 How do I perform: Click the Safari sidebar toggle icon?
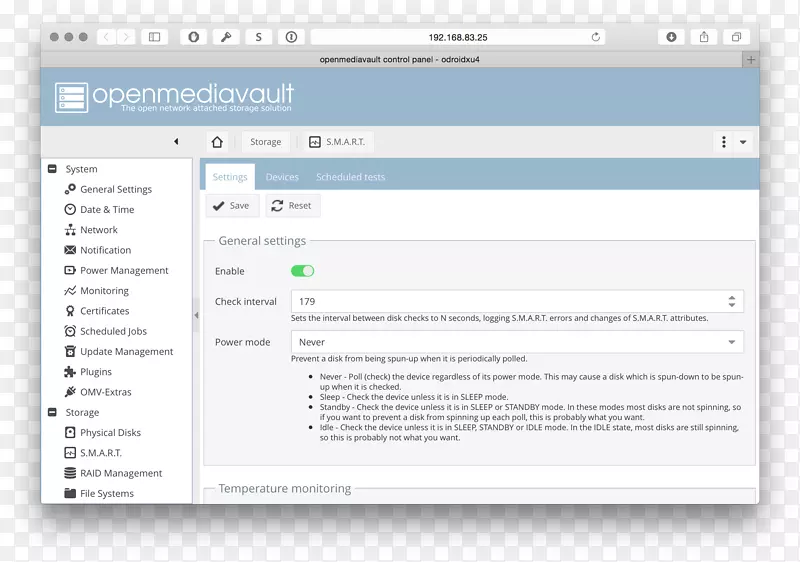154,37
